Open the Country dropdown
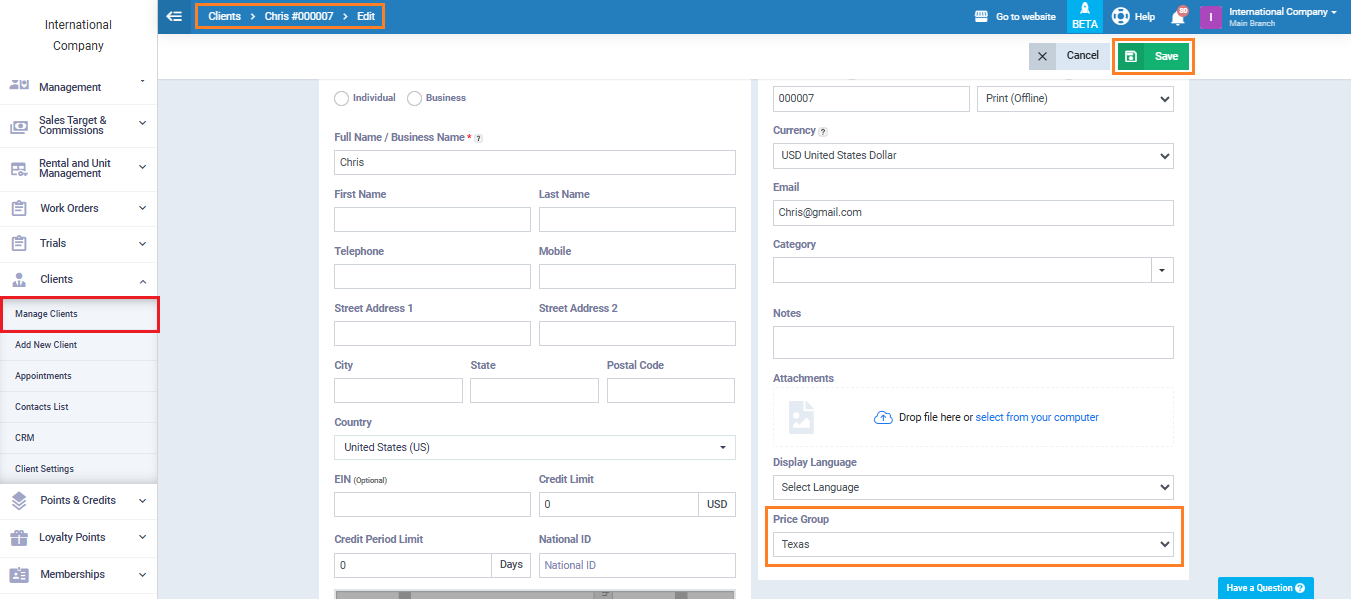 pos(534,448)
